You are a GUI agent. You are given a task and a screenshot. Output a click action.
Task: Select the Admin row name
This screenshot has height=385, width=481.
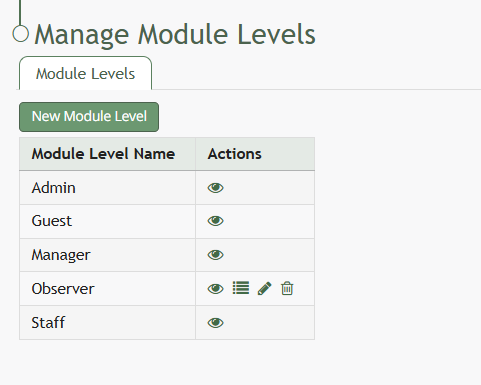54,188
